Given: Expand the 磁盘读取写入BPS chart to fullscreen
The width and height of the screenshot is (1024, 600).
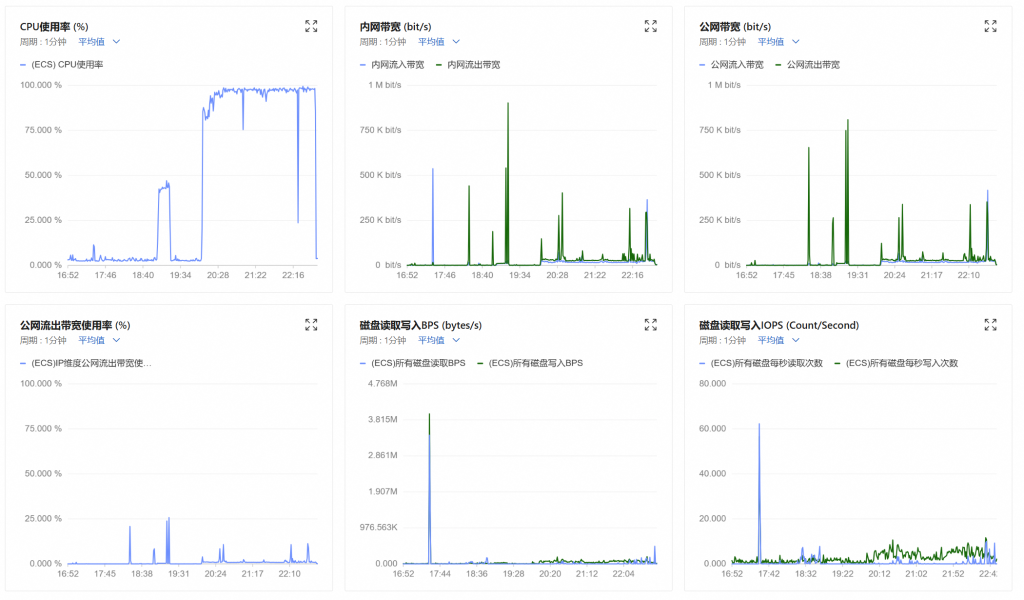Looking at the screenshot, I should (x=651, y=325).
